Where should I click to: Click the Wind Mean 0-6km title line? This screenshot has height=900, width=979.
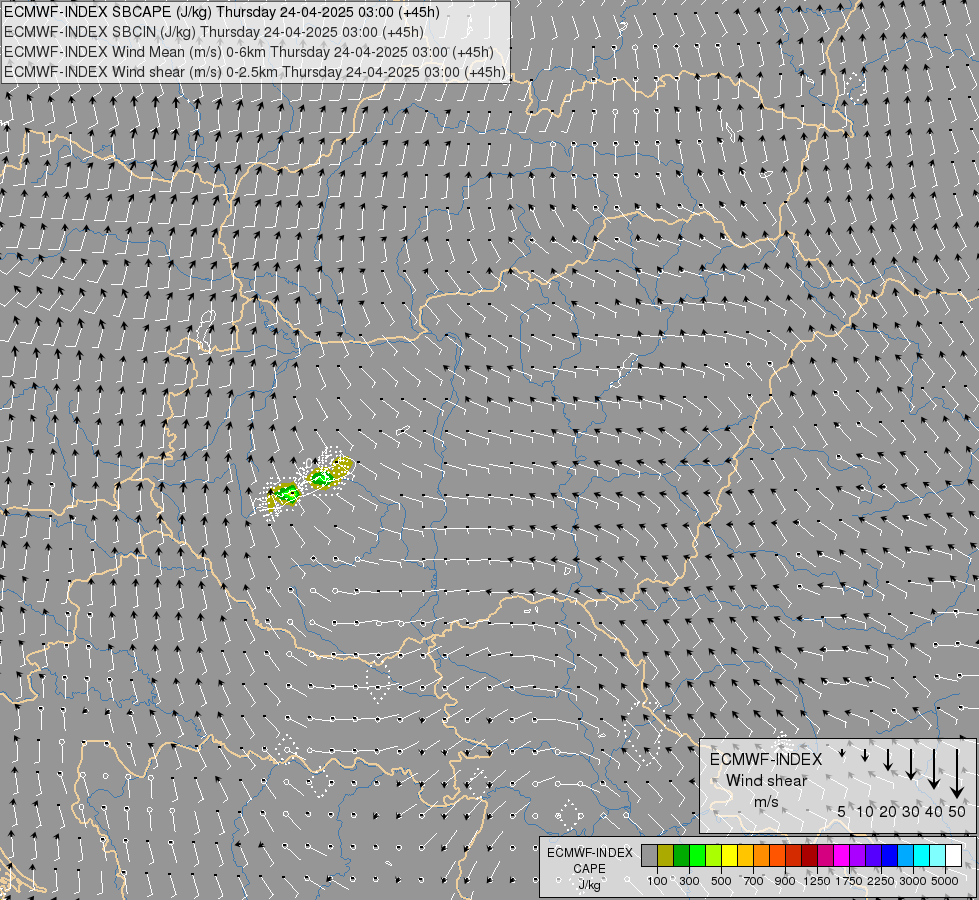pos(249,52)
